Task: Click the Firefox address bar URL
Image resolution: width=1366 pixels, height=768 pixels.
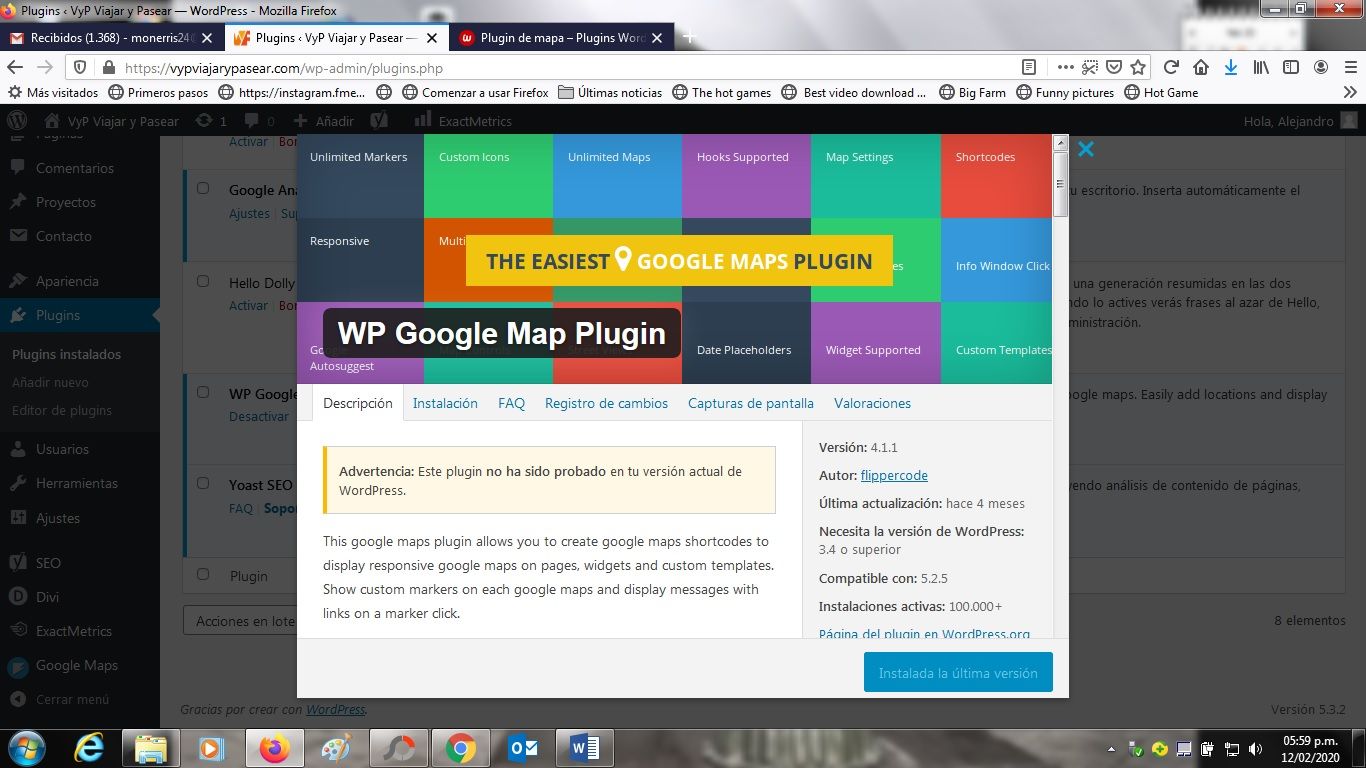Action: click(x=284, y=68)
